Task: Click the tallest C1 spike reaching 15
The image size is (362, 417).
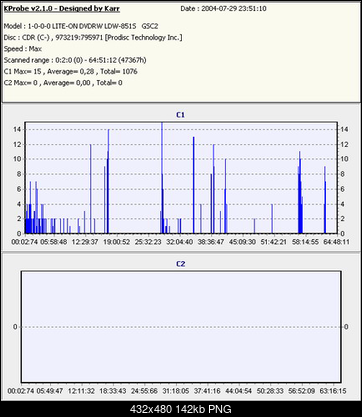Action: 162,178
